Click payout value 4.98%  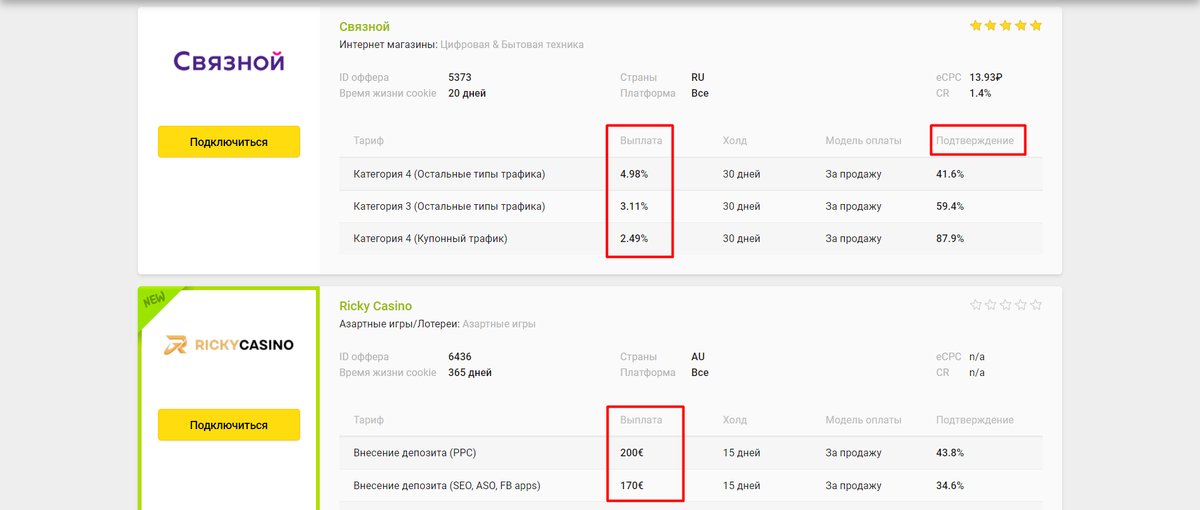(x=634, y=174)
